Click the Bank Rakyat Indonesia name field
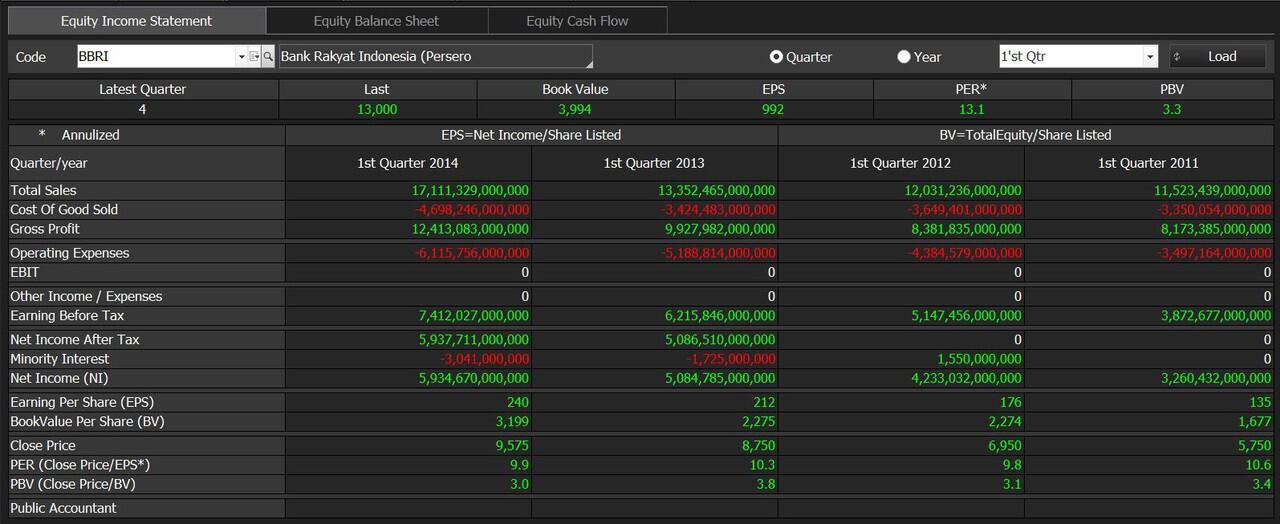The height and width of the screenshot is (524, 1280). coord(435,57)
